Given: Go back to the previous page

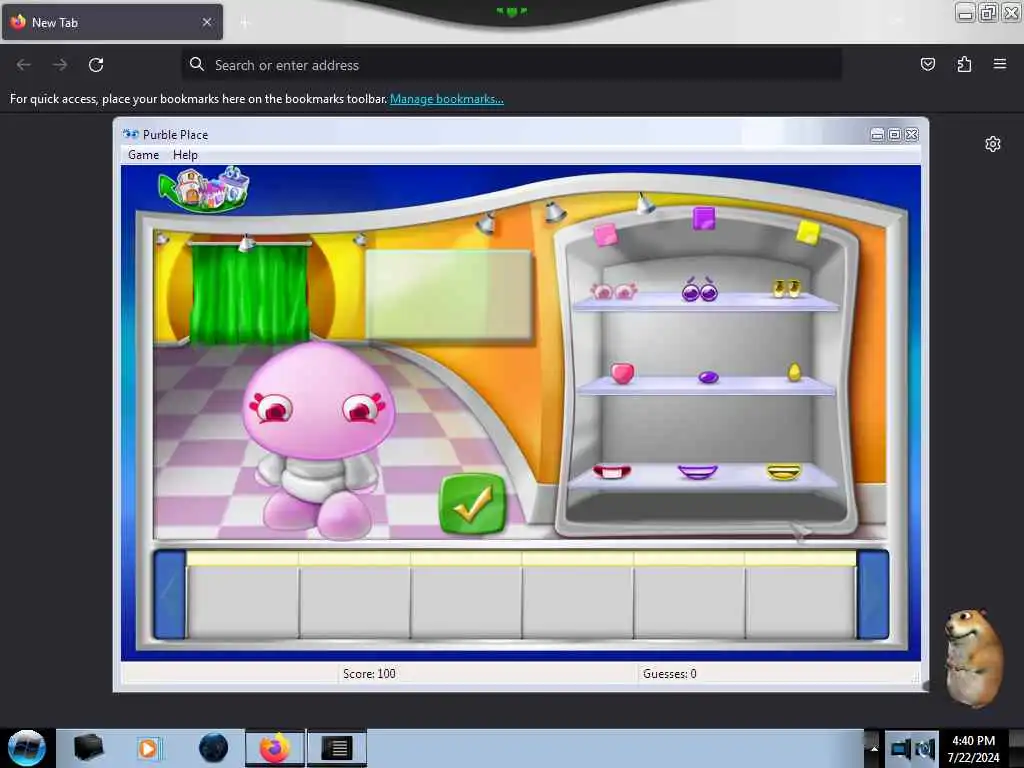Looking at the screenshot, I should (24, 65).
